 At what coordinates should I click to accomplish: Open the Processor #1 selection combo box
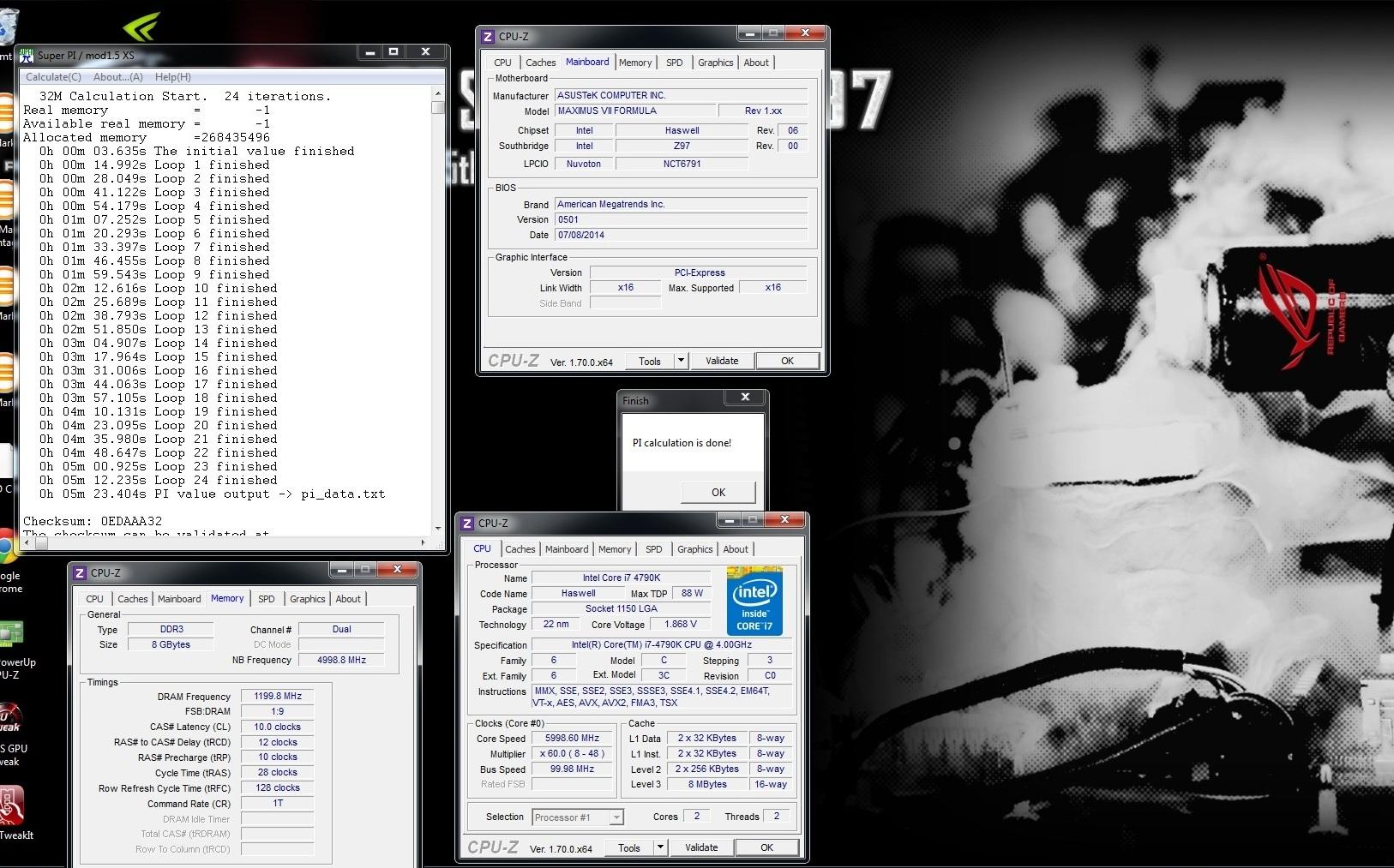point(578,817)
